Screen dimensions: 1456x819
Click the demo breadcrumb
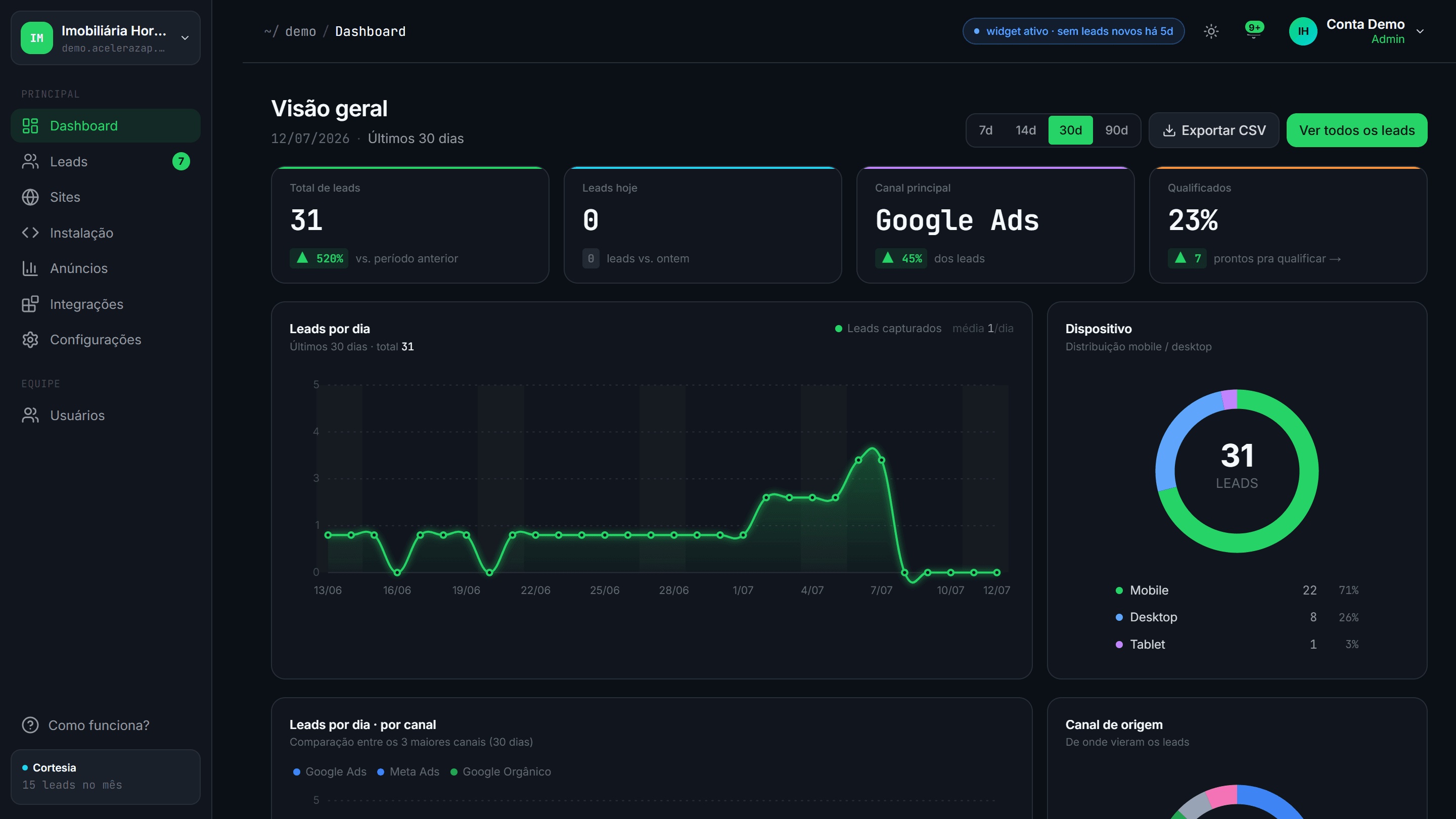[x=301, y=31]
